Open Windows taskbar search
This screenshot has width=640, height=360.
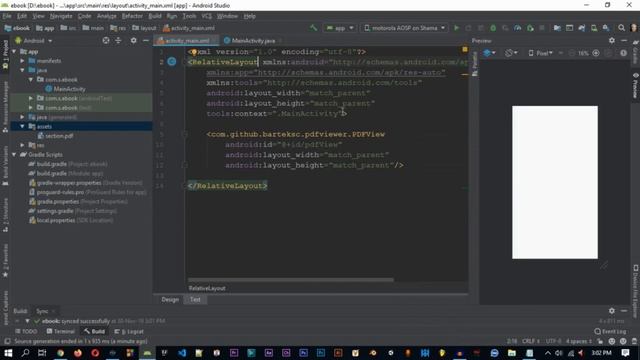pos(25,353)
